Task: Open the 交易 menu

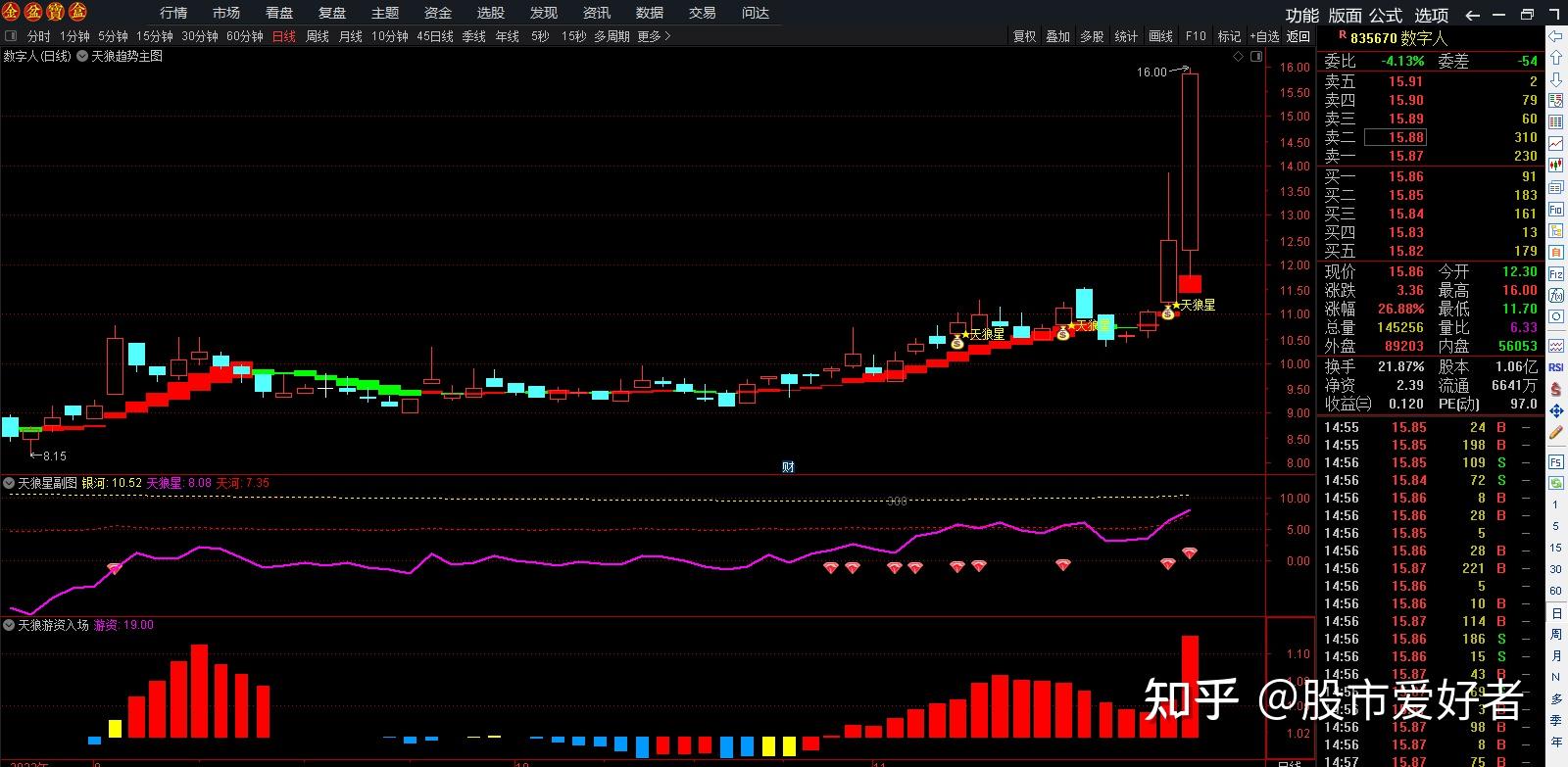Action: (703, 13)
